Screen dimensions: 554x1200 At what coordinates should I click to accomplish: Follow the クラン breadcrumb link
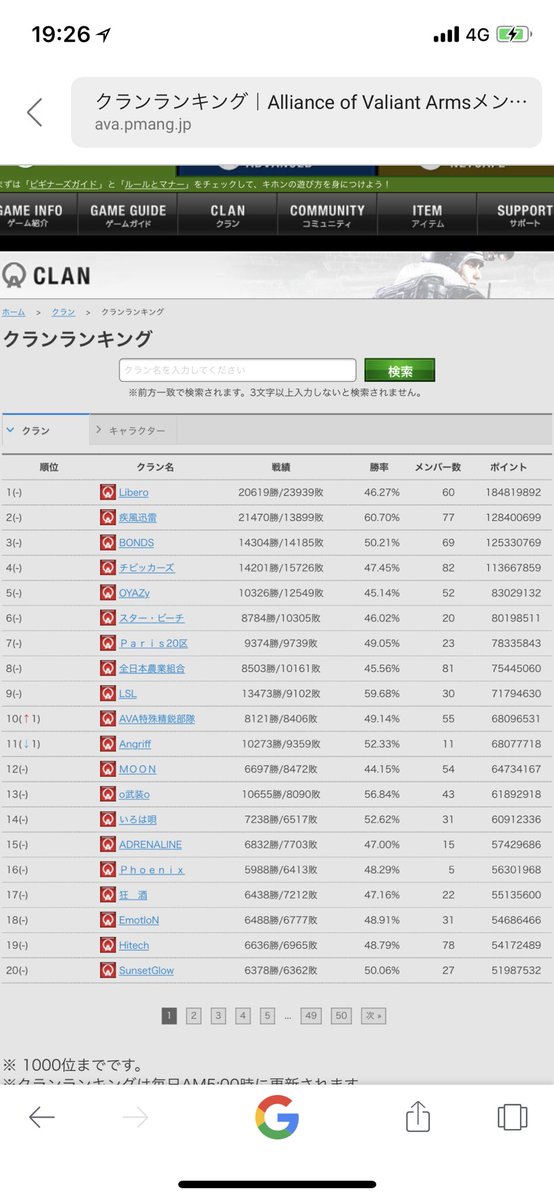(x=63, y=313)
